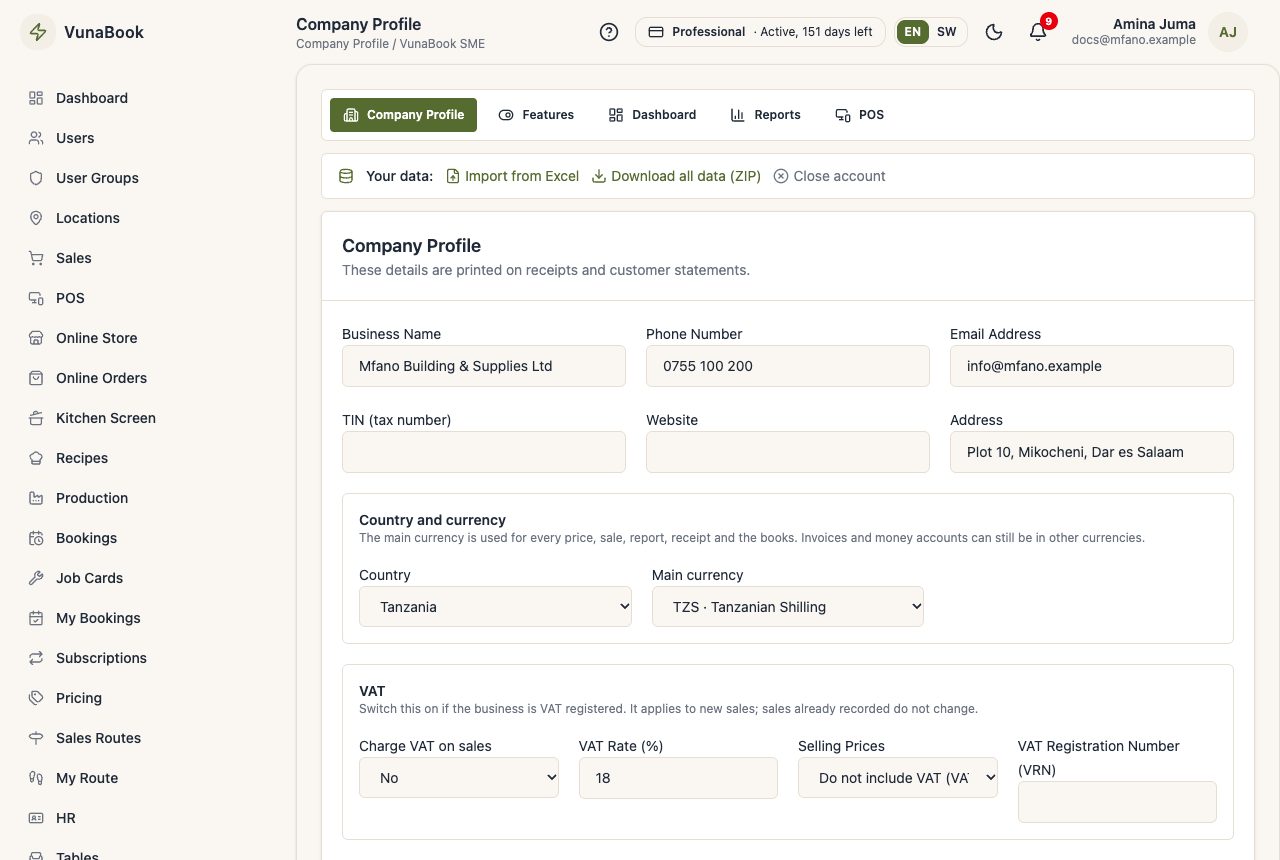Click the Locations pin icon in sidebar

coord(36,218)
